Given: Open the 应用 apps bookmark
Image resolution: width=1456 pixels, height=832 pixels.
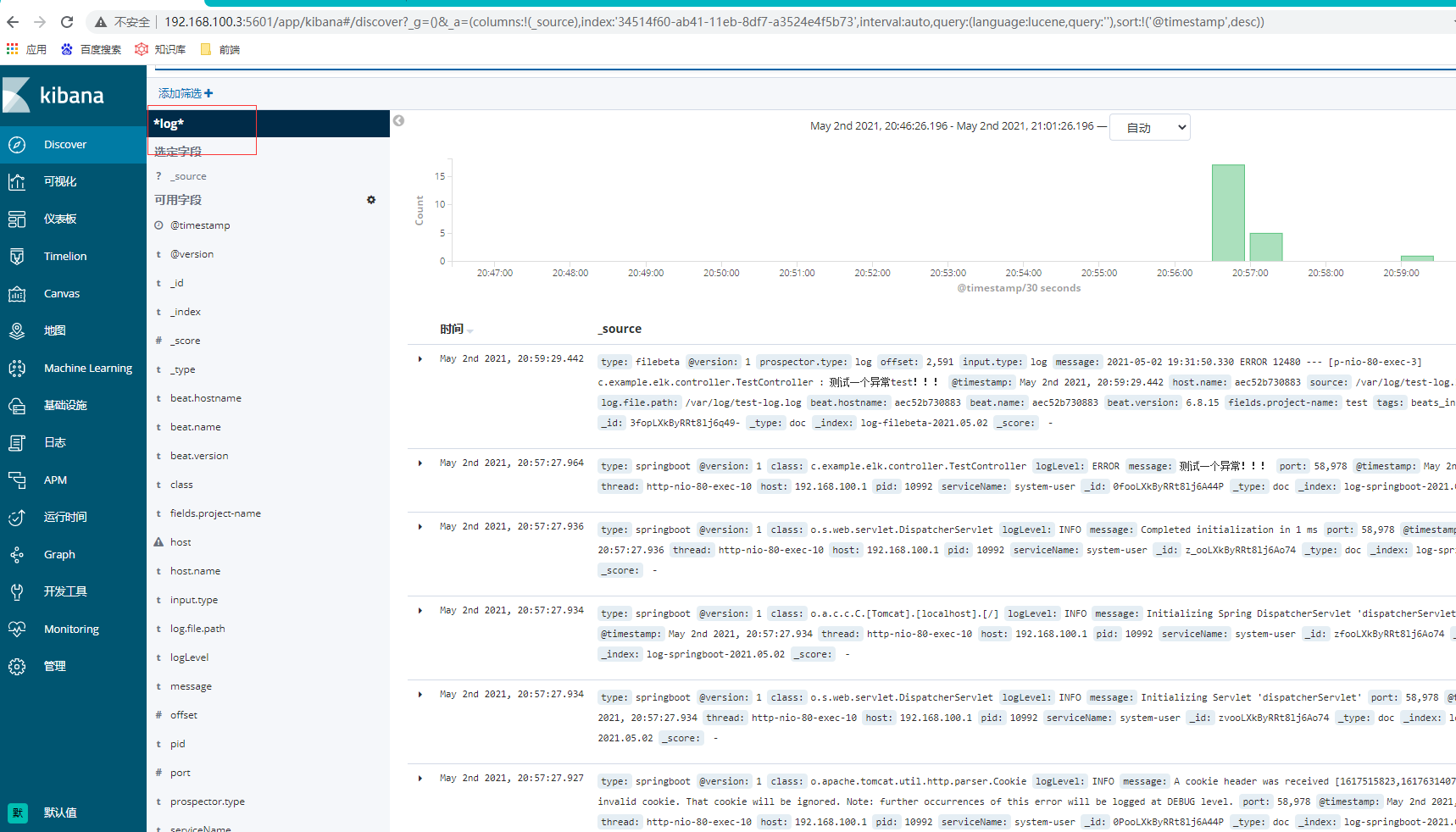Looking at the screenshot, I should coord(26,50).
